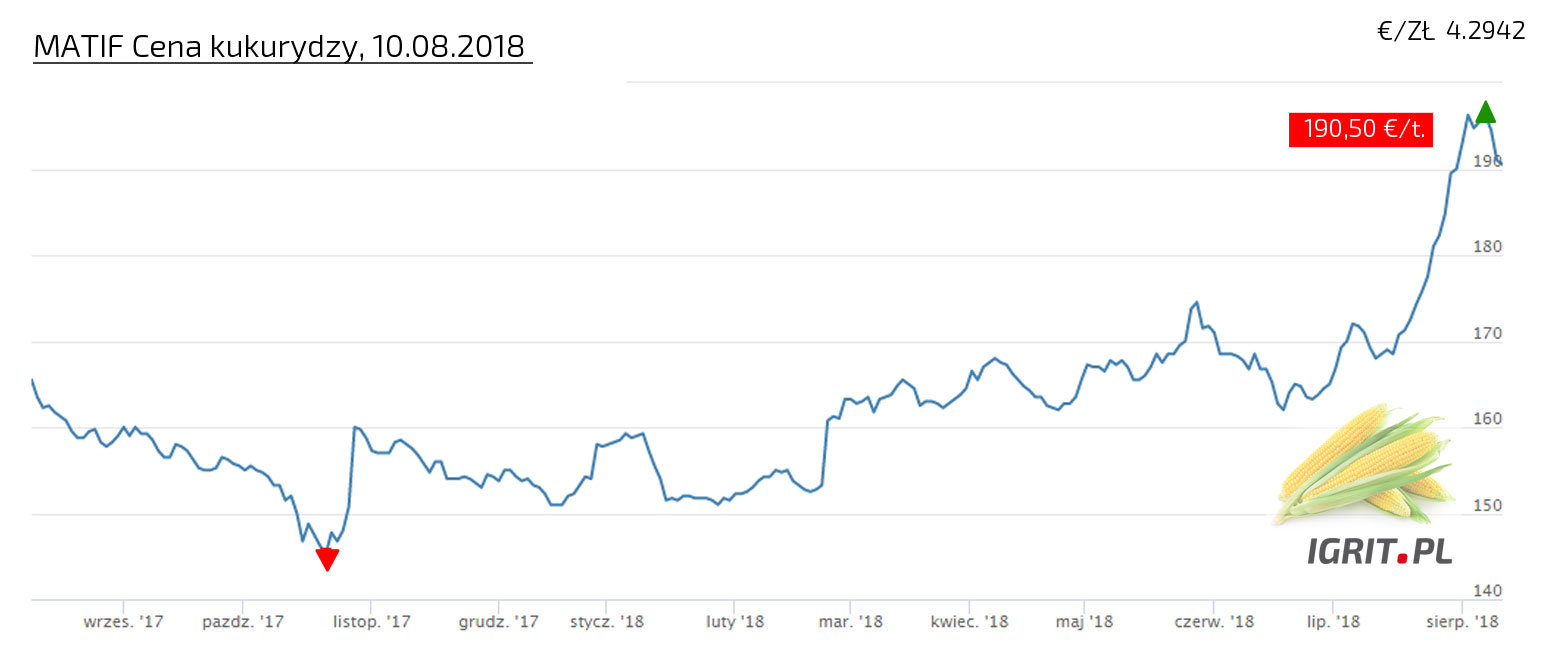Select the sierp. '18 axis label
The image size is (1559, 662).
[x=1462, y=622]
